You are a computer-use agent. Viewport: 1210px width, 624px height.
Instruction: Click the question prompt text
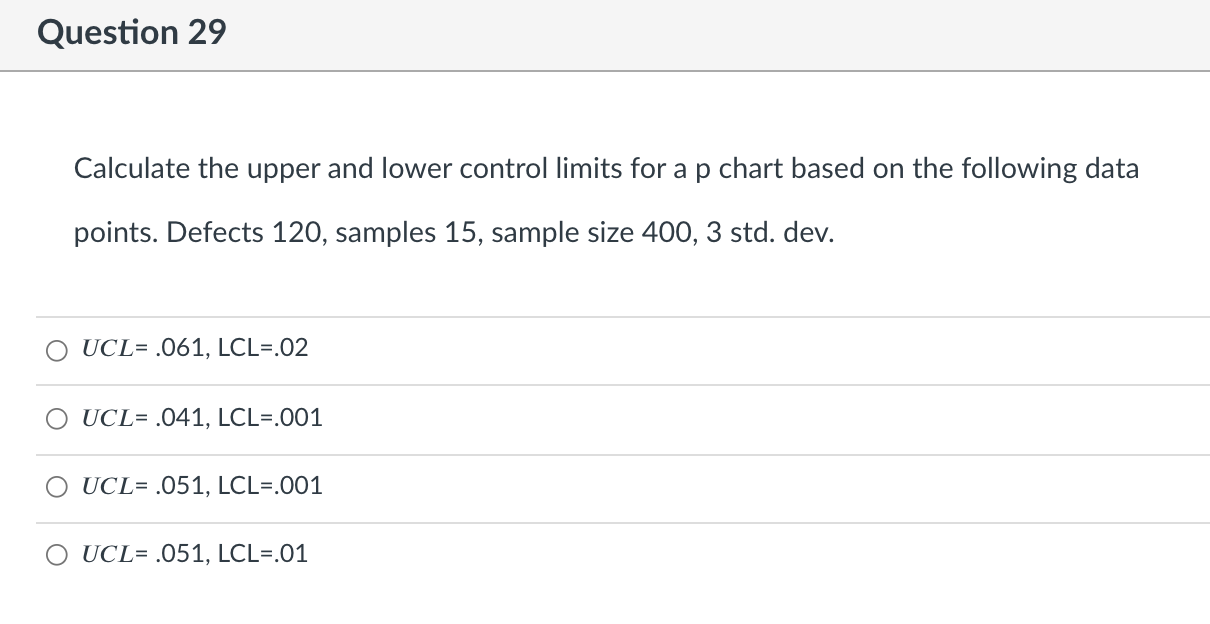click(605, 200)
